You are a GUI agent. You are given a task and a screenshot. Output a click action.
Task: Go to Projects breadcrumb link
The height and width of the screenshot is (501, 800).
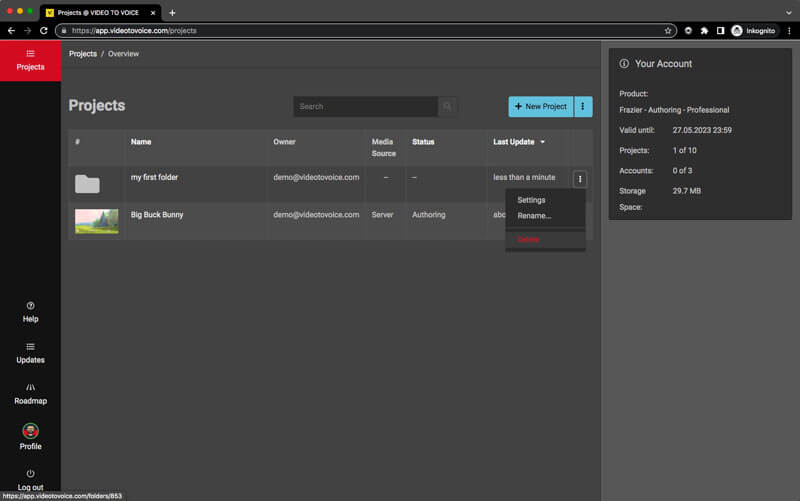(x=83, y=54)
